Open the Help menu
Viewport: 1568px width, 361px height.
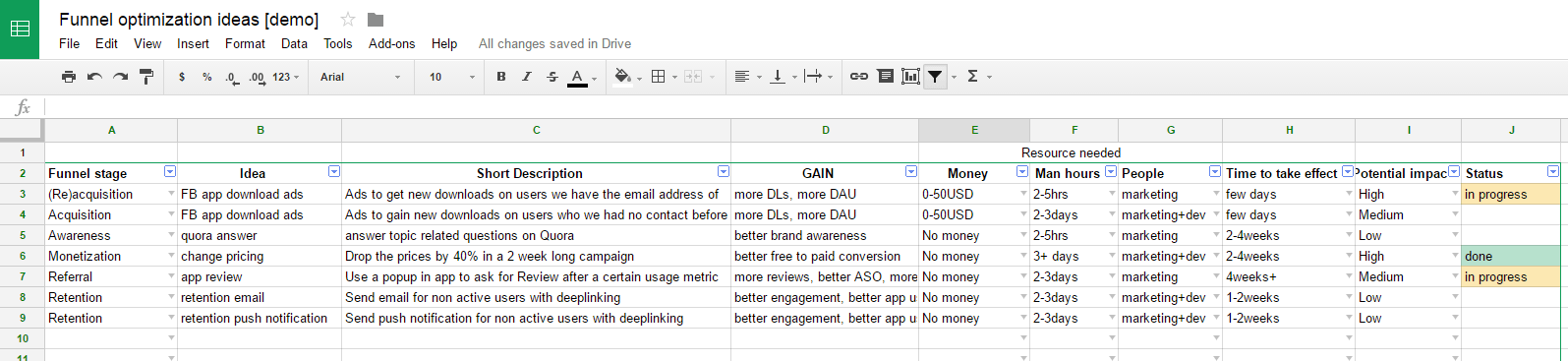coord(444,43)
